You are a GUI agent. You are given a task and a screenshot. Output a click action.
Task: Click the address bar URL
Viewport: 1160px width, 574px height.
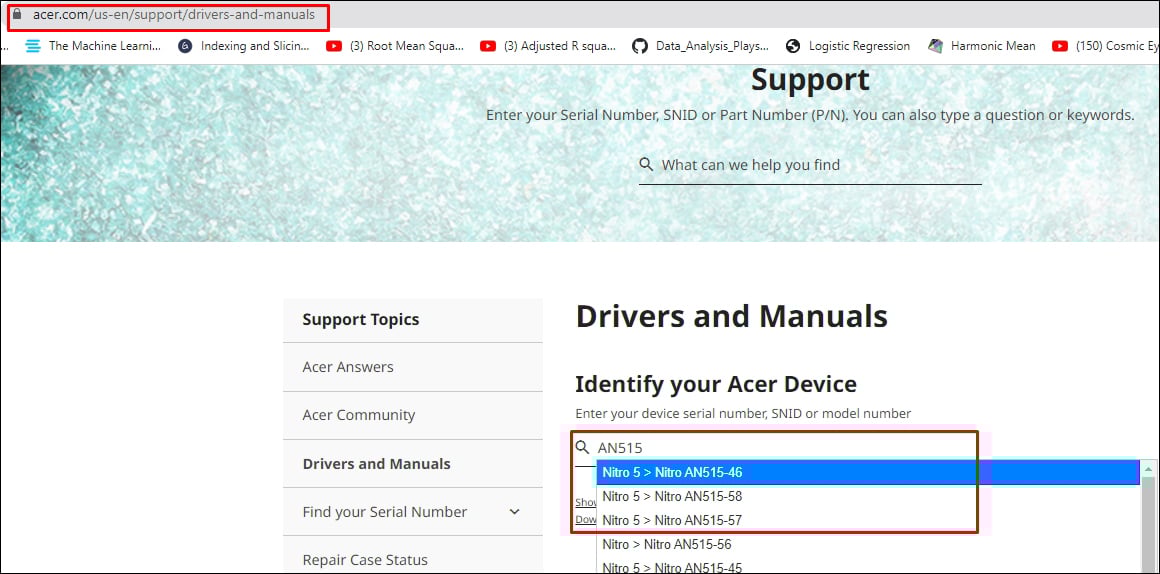(x=174, y=15)
